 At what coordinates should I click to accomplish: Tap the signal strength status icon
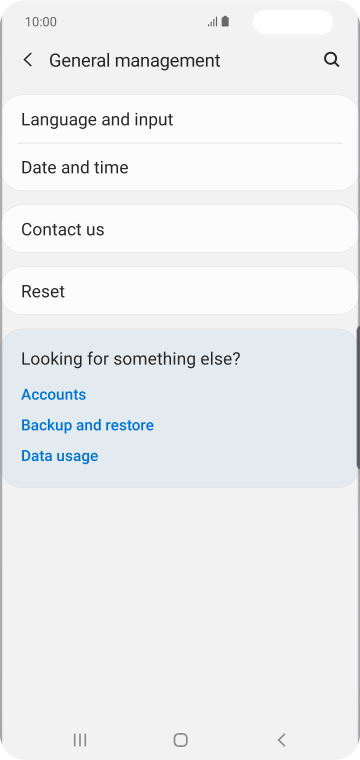[x=213, y=22]
